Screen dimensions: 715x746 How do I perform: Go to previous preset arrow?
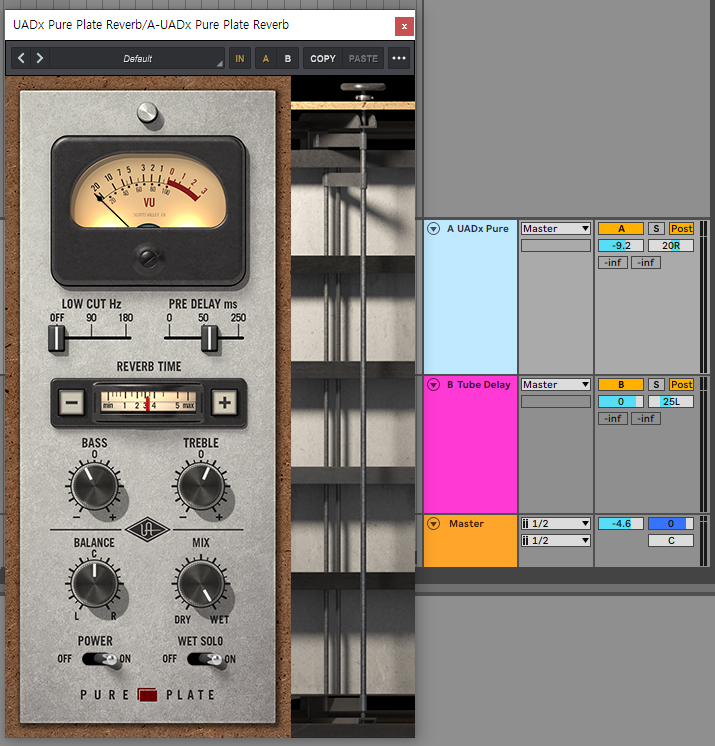21,59
